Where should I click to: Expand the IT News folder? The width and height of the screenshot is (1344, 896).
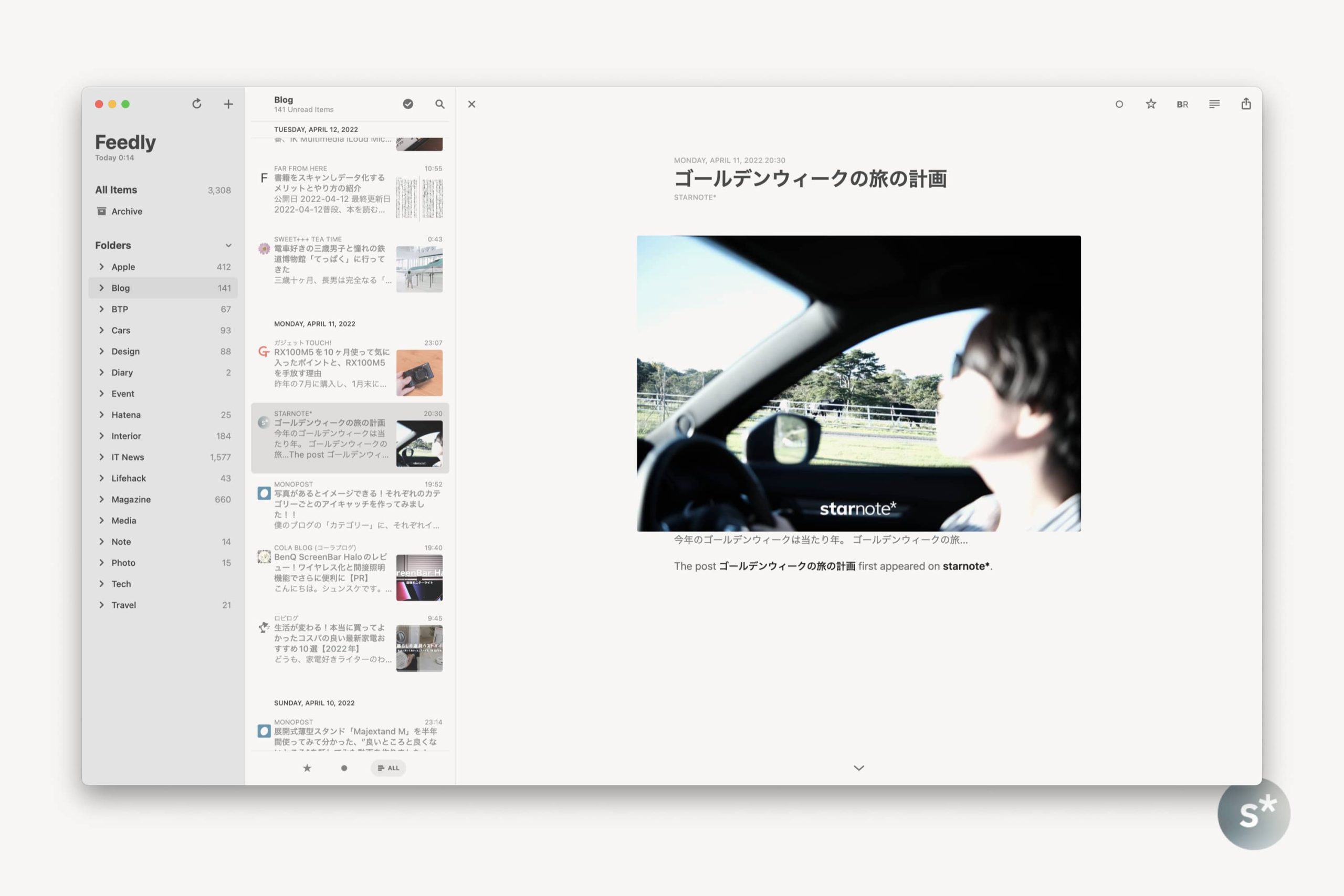pyautogui.click(x=101, y=457)
